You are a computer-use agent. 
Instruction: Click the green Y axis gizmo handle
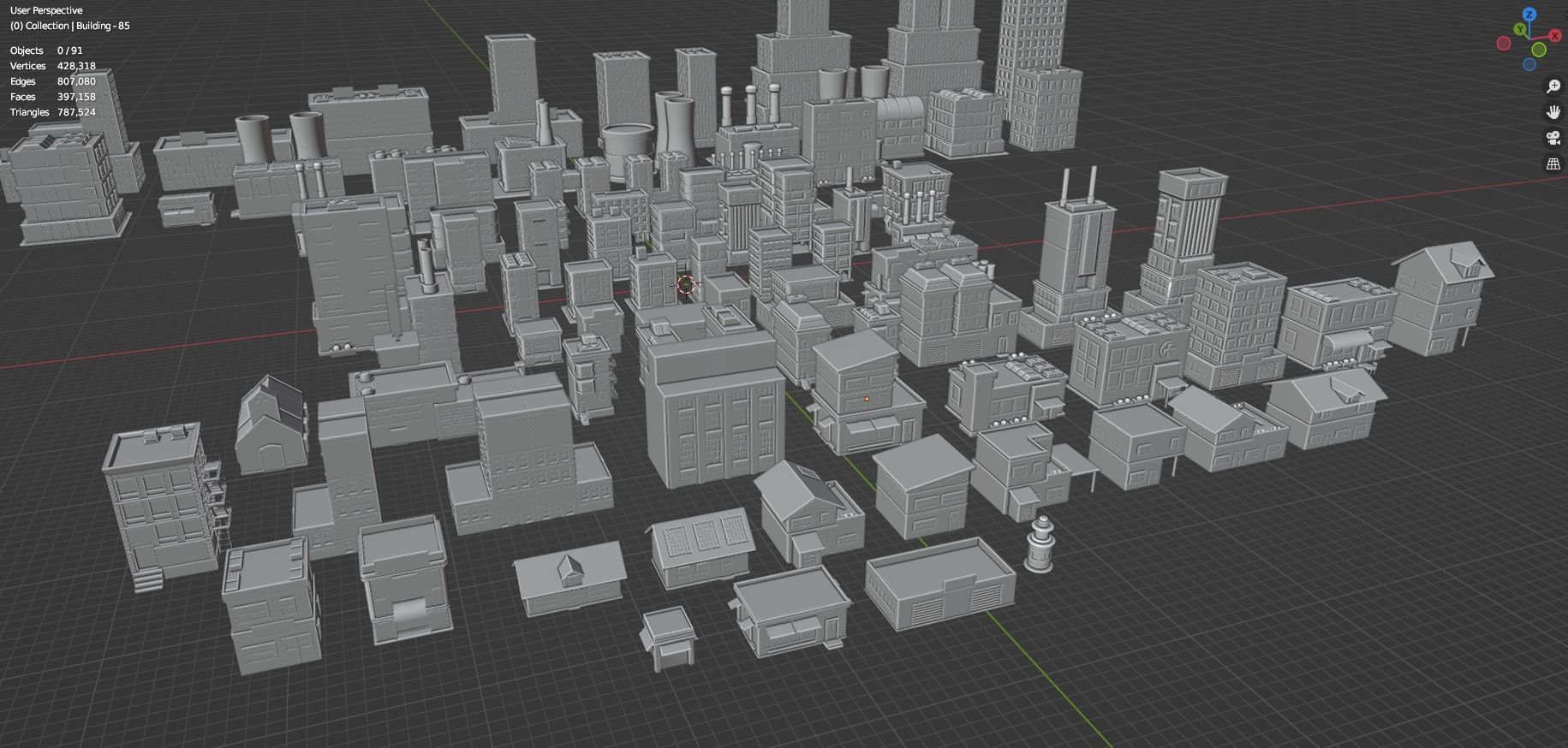[x=1520, y=29]
